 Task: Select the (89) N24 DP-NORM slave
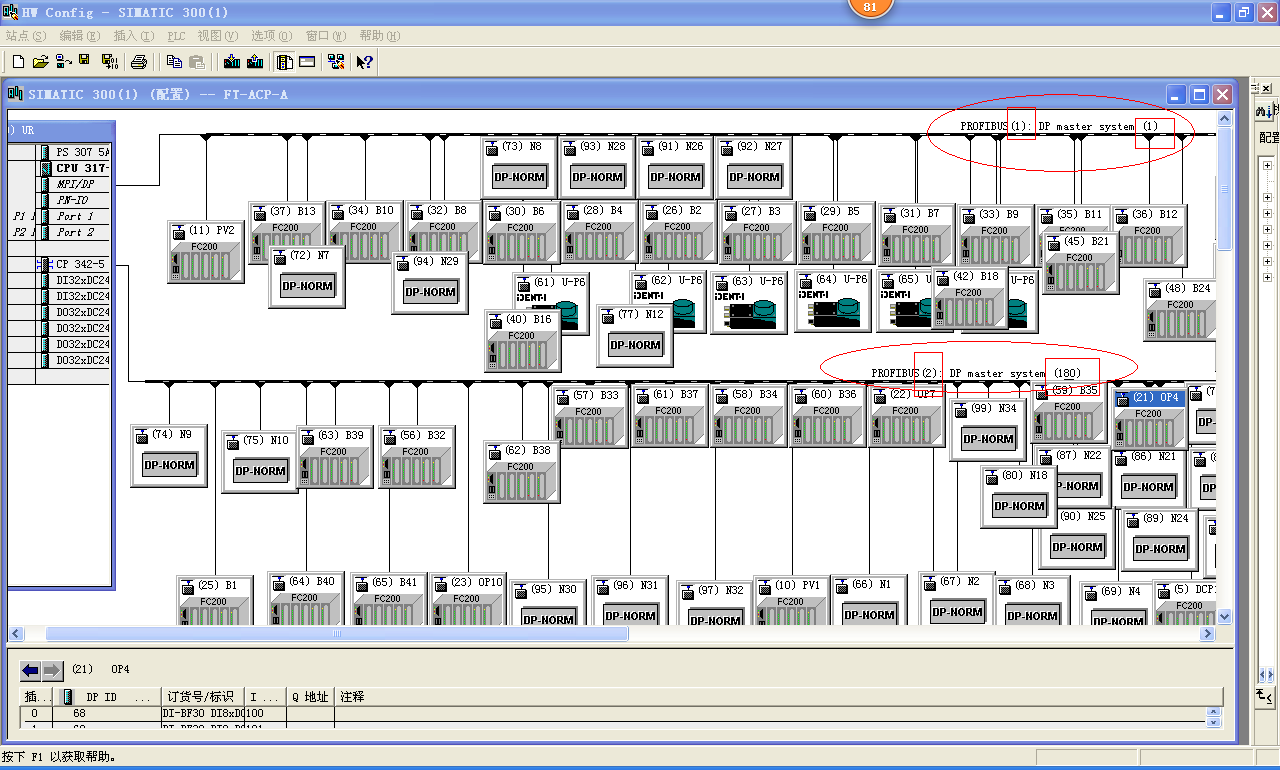pos(1160,540)
